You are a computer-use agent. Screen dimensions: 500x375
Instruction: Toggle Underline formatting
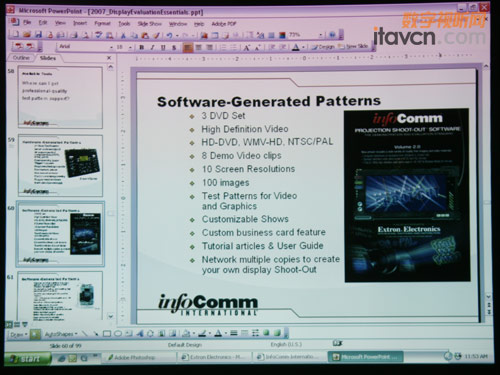point(163,48)
